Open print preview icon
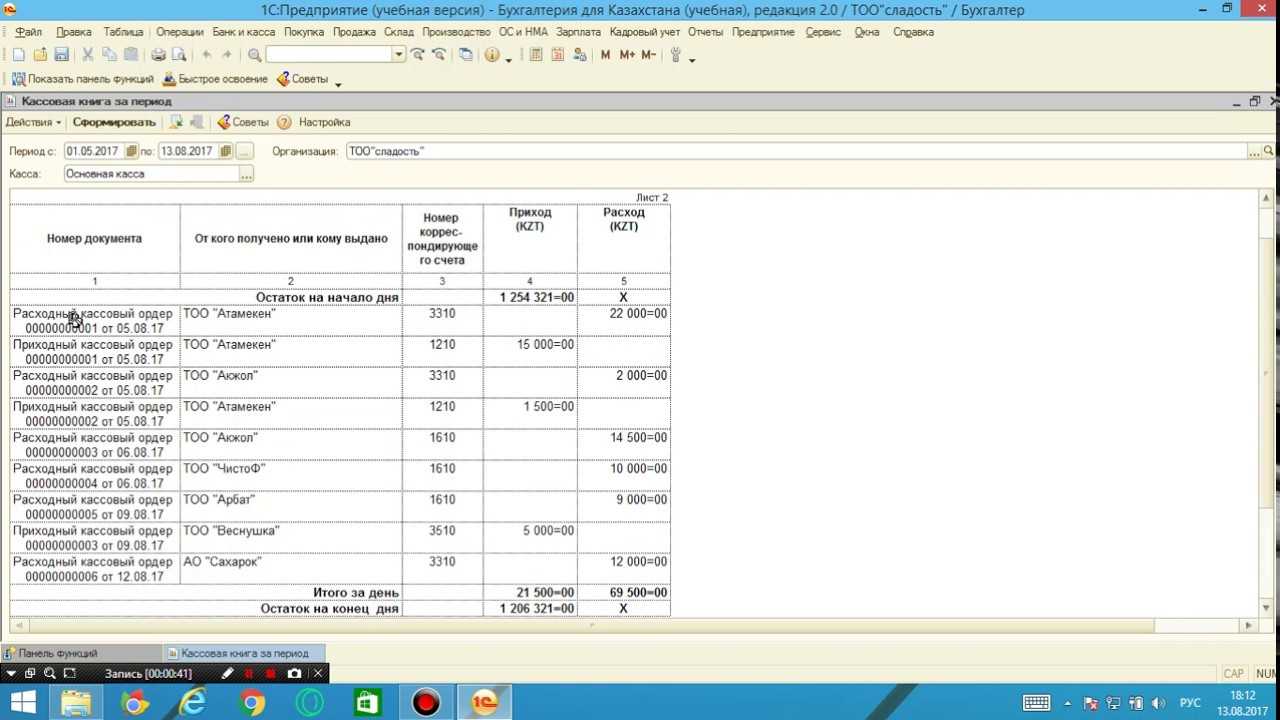Viewport: 1280px width, 720px height. click(179, 55)
